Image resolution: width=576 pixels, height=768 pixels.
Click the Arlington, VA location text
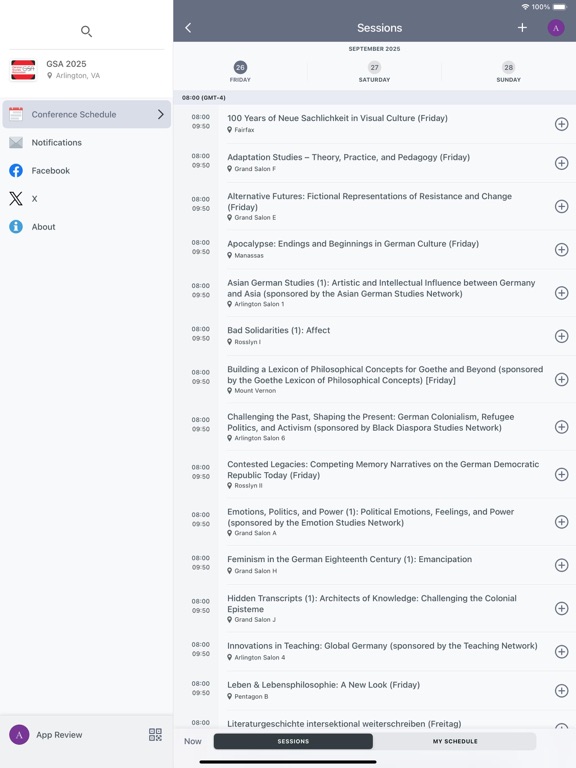pyautogui.click(x=77, y=75)
